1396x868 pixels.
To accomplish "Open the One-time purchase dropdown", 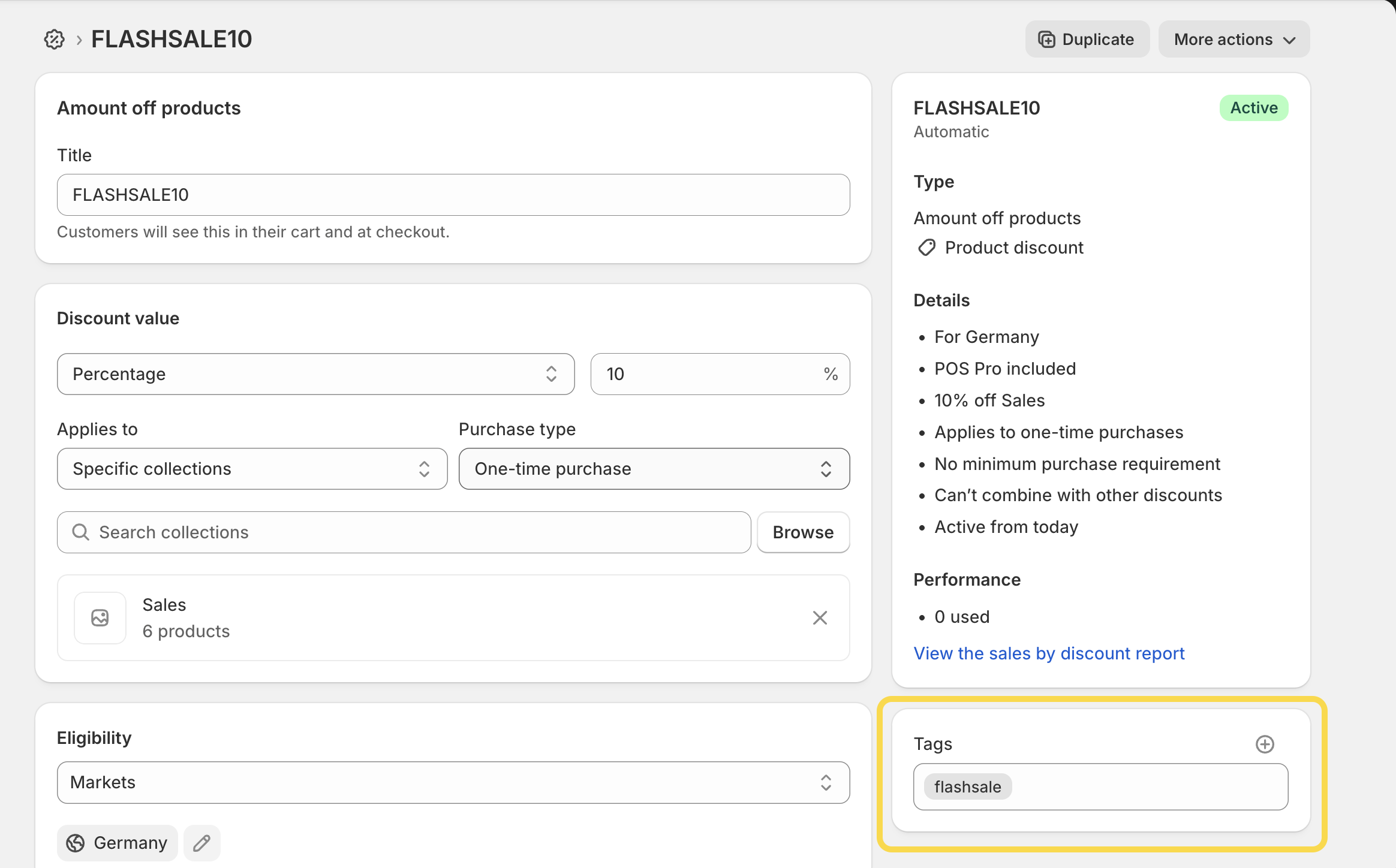I will point(654,469).
